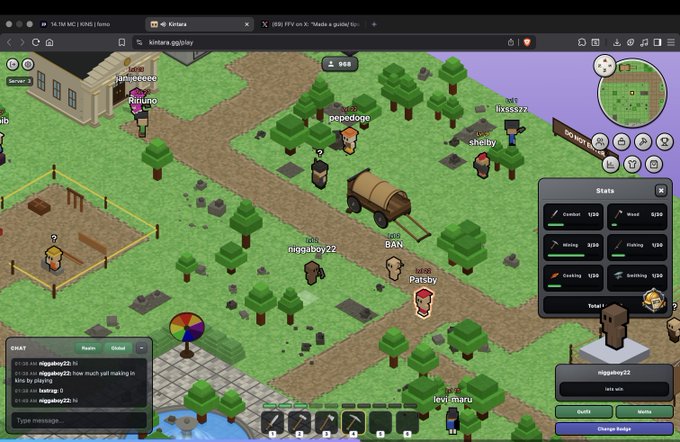Select hotbar slot 4 pickaxe

353,423
